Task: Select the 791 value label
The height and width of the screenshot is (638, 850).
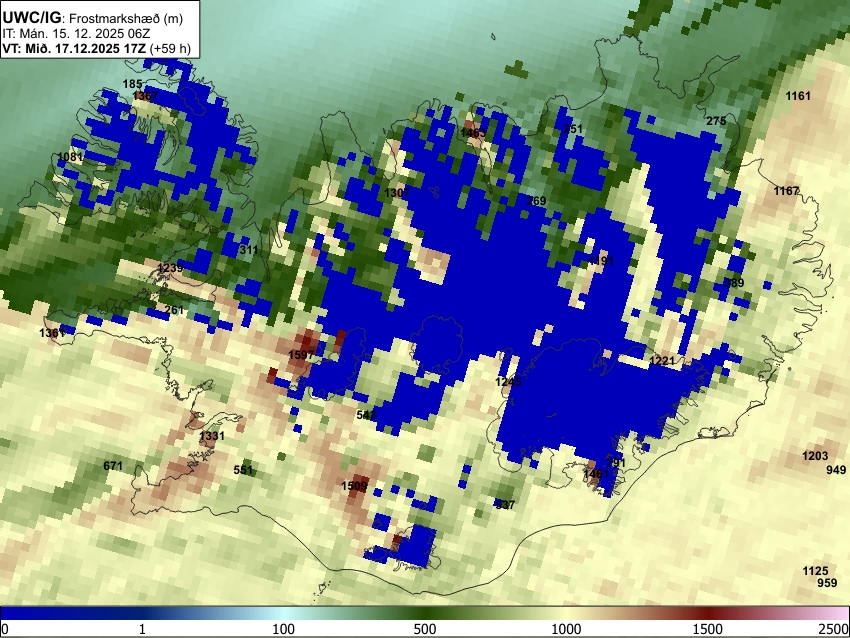Action: 616,462
